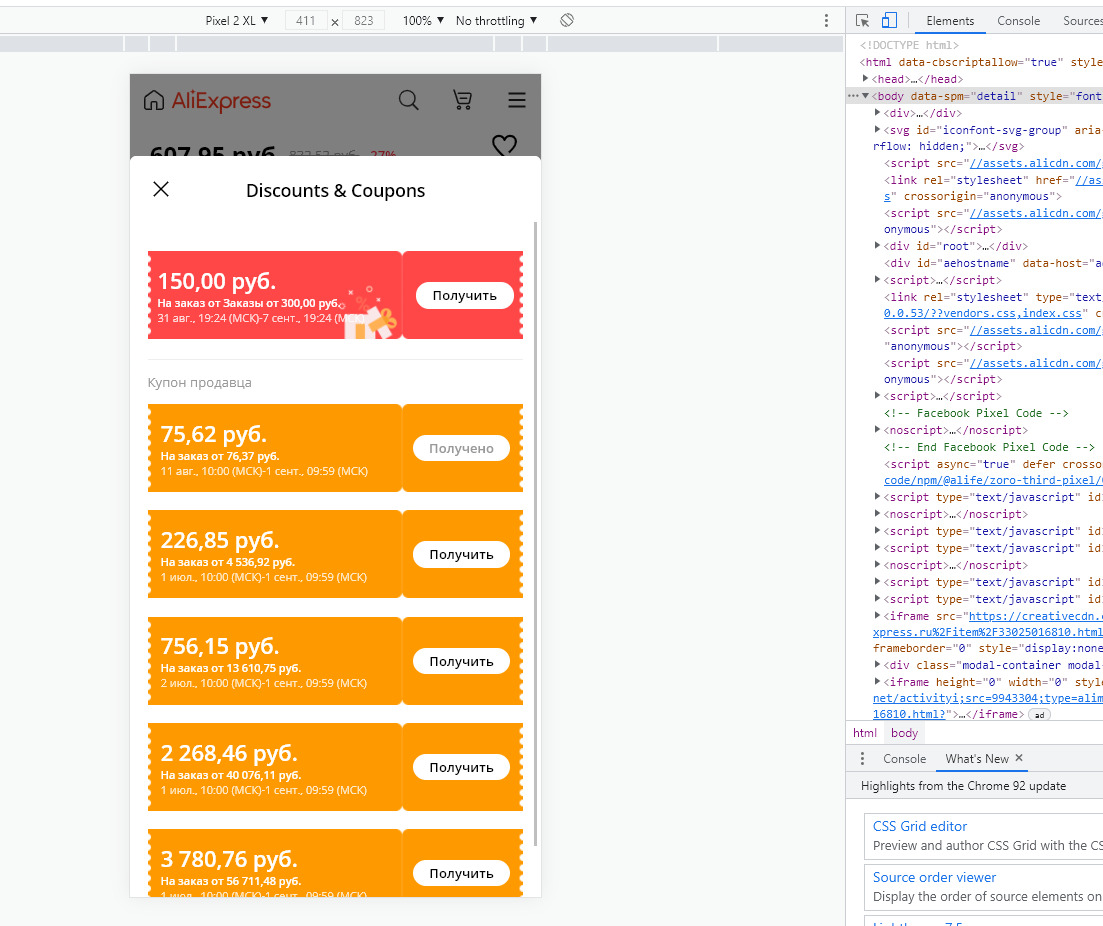Close the What's New drawer tab
Viewport: 1103px width, 926px height.
1019,758
